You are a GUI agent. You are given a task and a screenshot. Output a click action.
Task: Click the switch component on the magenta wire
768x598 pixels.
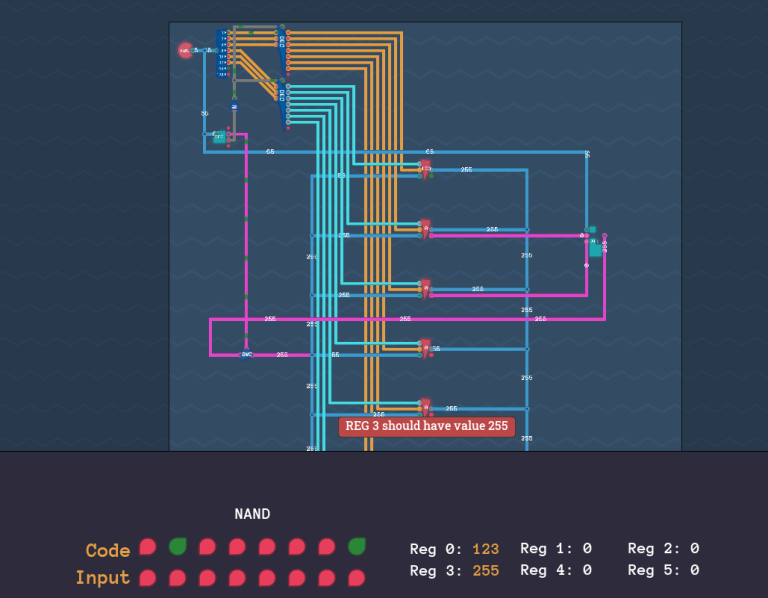coord(246,354)
